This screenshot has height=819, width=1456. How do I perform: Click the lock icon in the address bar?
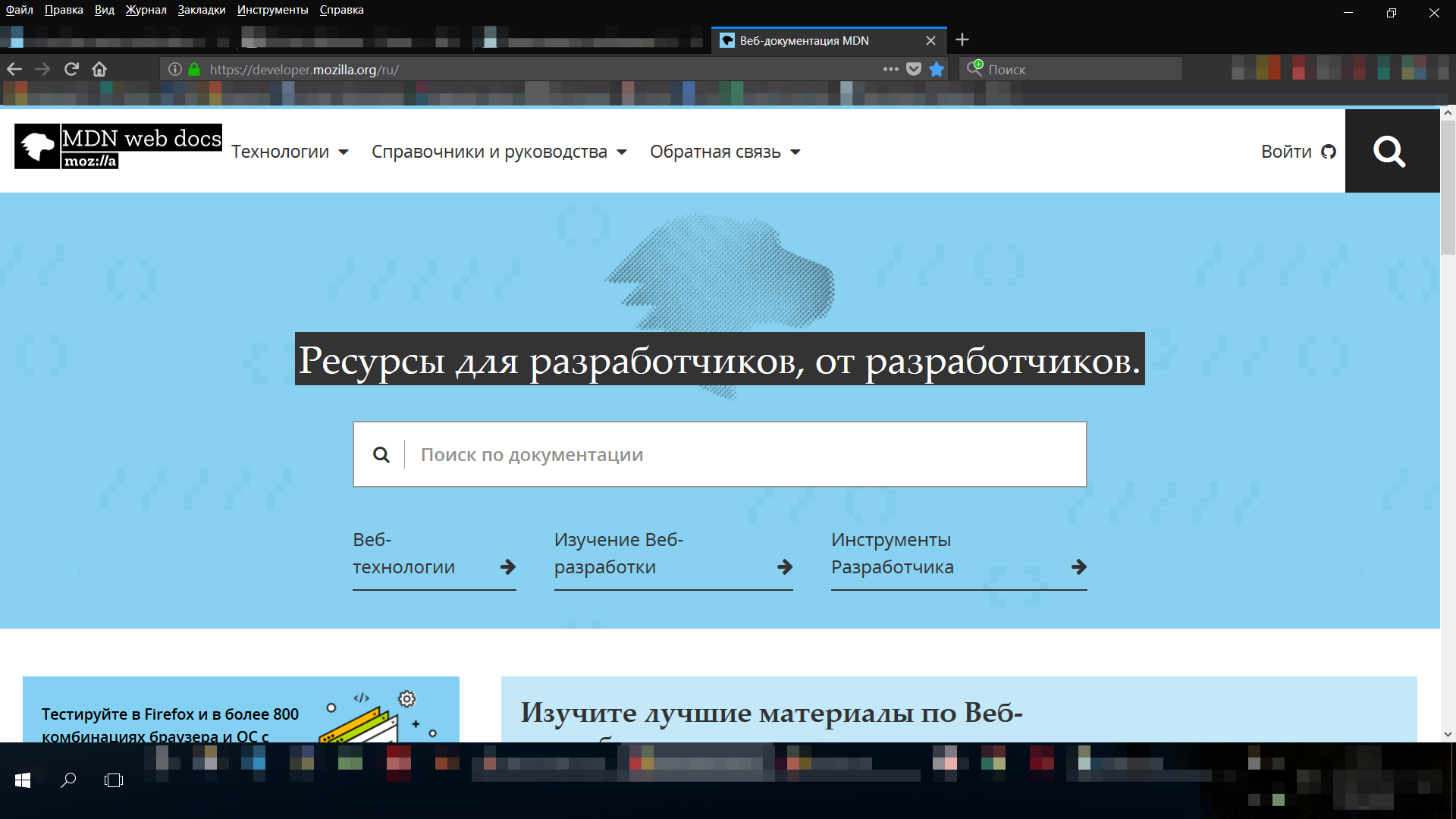pos(193,69)
